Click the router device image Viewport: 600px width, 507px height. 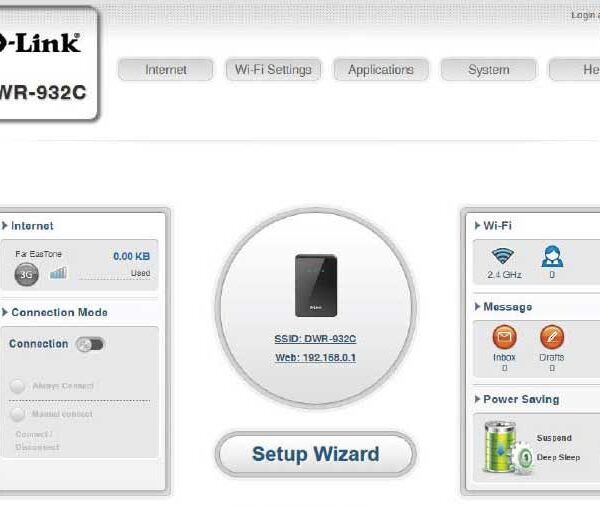coord(316,285)
